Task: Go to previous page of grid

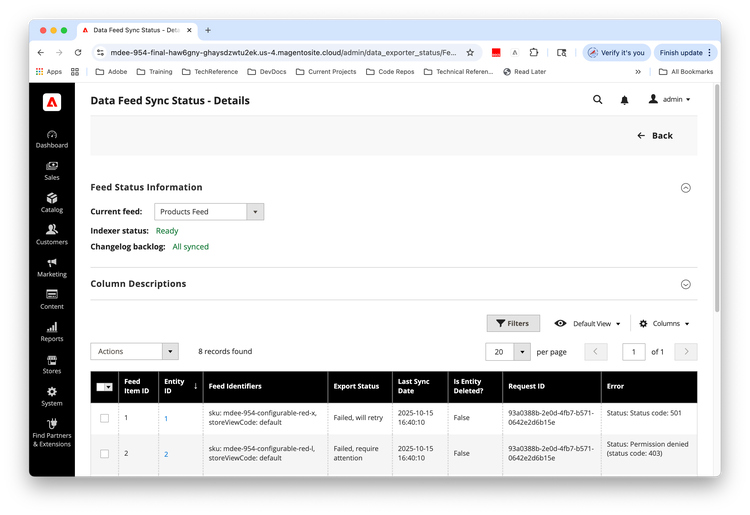Action: pyautogui.click(x=596, y=352)
